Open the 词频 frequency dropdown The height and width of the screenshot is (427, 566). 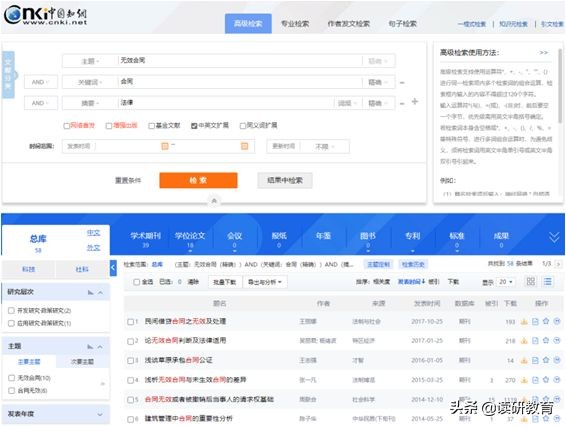point(347,103)
